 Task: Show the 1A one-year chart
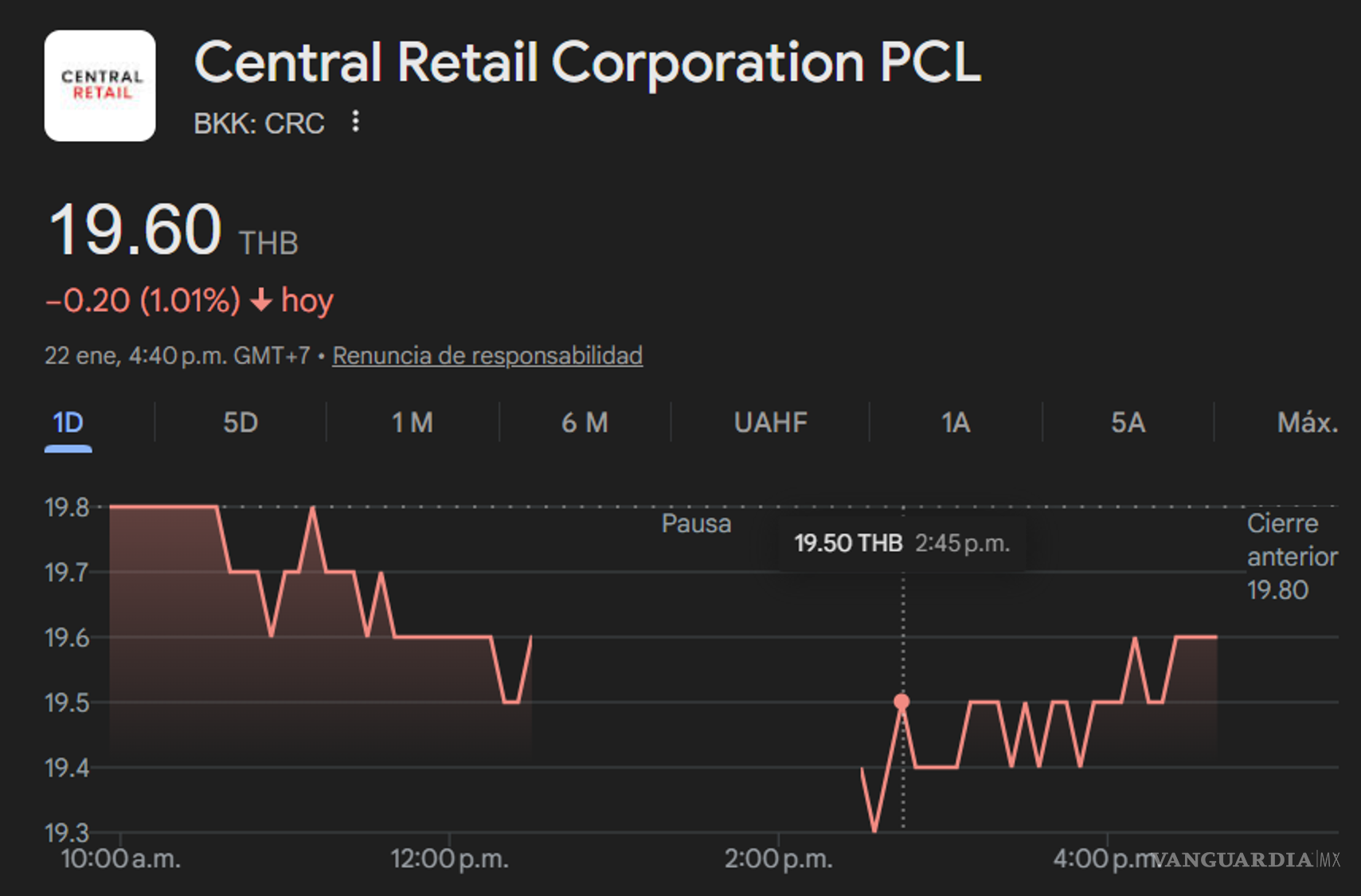[x=955, y=423]
